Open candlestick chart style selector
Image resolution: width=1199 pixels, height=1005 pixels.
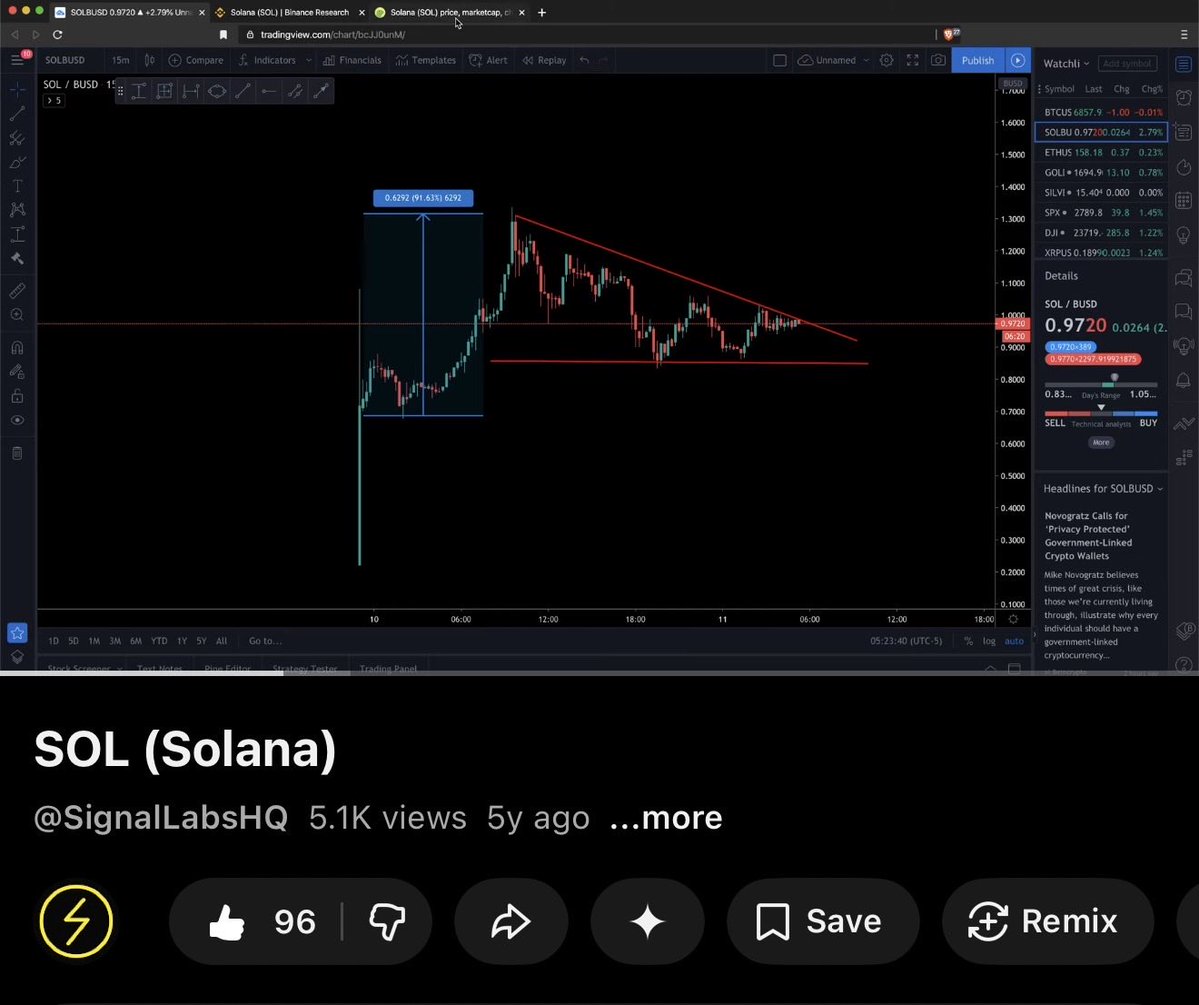click(150, 60)
